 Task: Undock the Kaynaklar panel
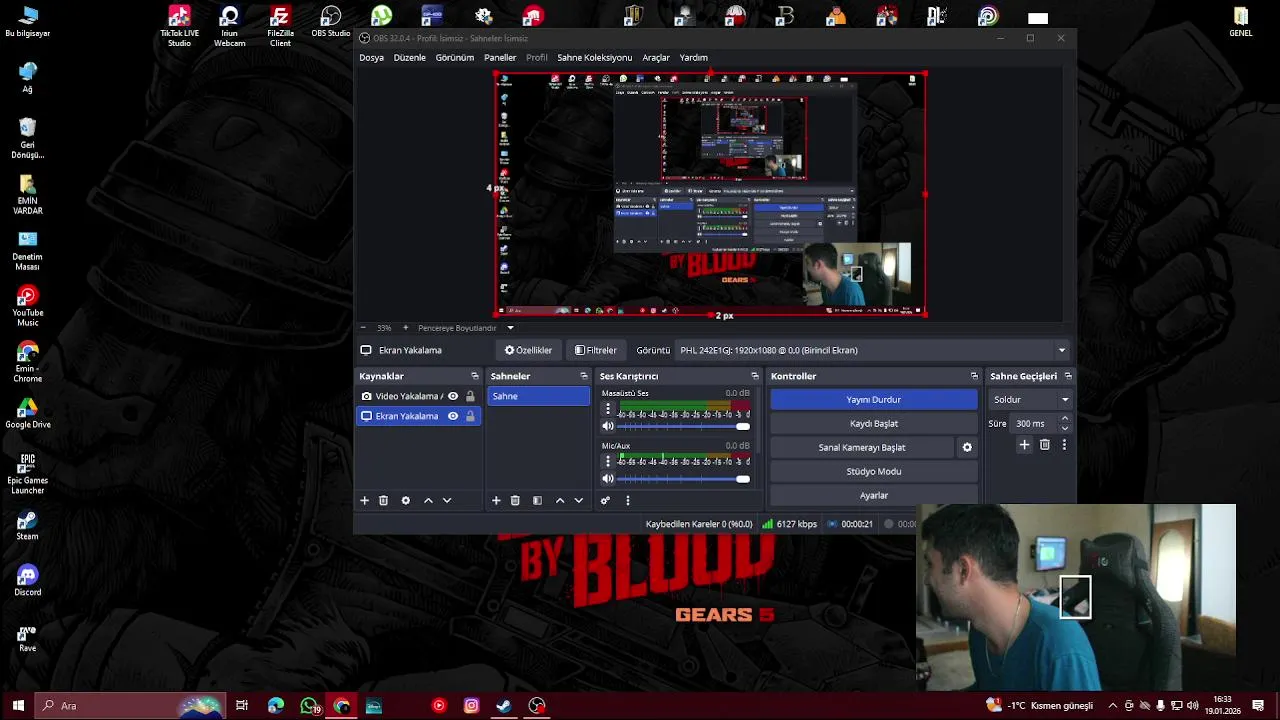(x=475, y=376)
